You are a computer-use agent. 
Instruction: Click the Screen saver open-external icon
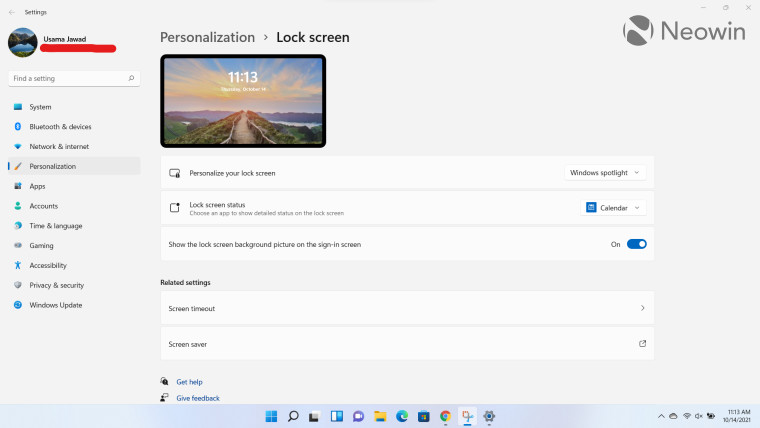(642, 344)
